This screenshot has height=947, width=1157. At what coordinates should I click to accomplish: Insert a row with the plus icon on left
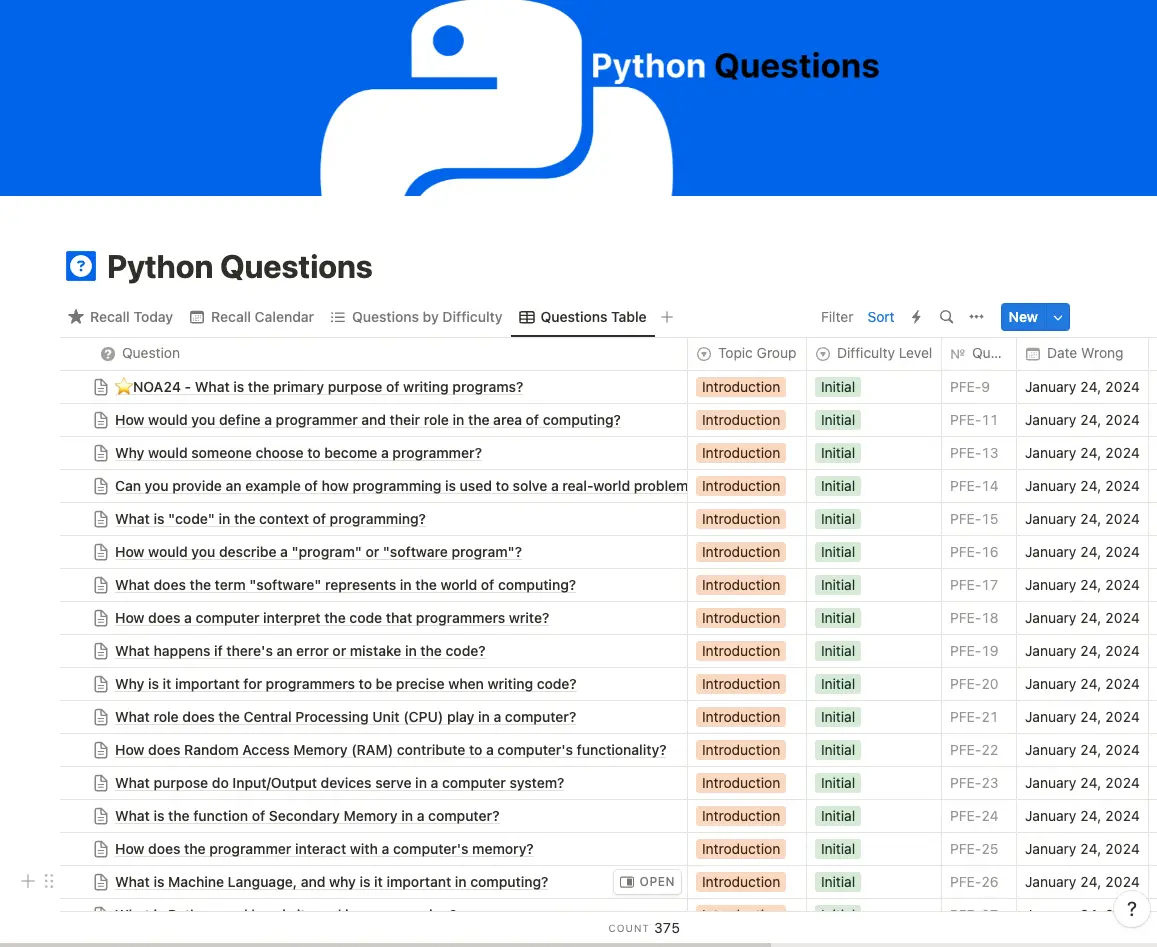coord(28,881)
